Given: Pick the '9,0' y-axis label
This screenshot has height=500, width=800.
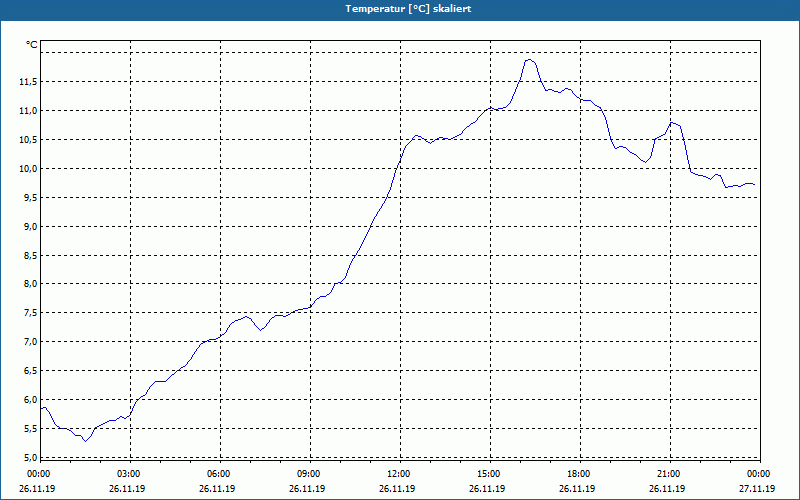Looking at the screenshot, I should (x=30, y=227).
